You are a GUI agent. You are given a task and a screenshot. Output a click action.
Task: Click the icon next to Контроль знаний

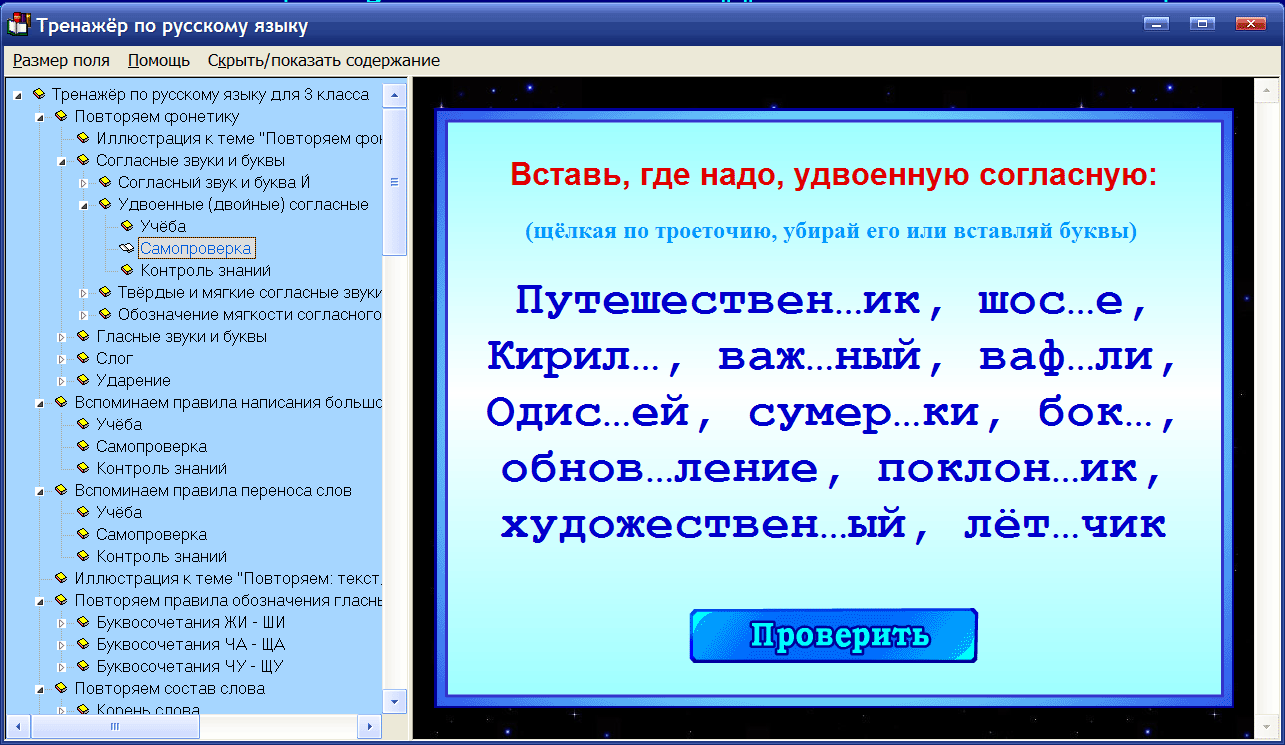[126, 270]
